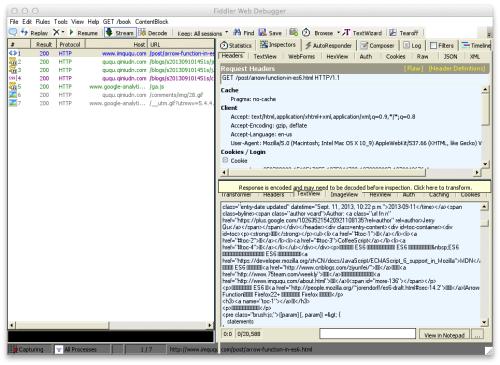Select the request Raw tab

(x=422, y=57)
